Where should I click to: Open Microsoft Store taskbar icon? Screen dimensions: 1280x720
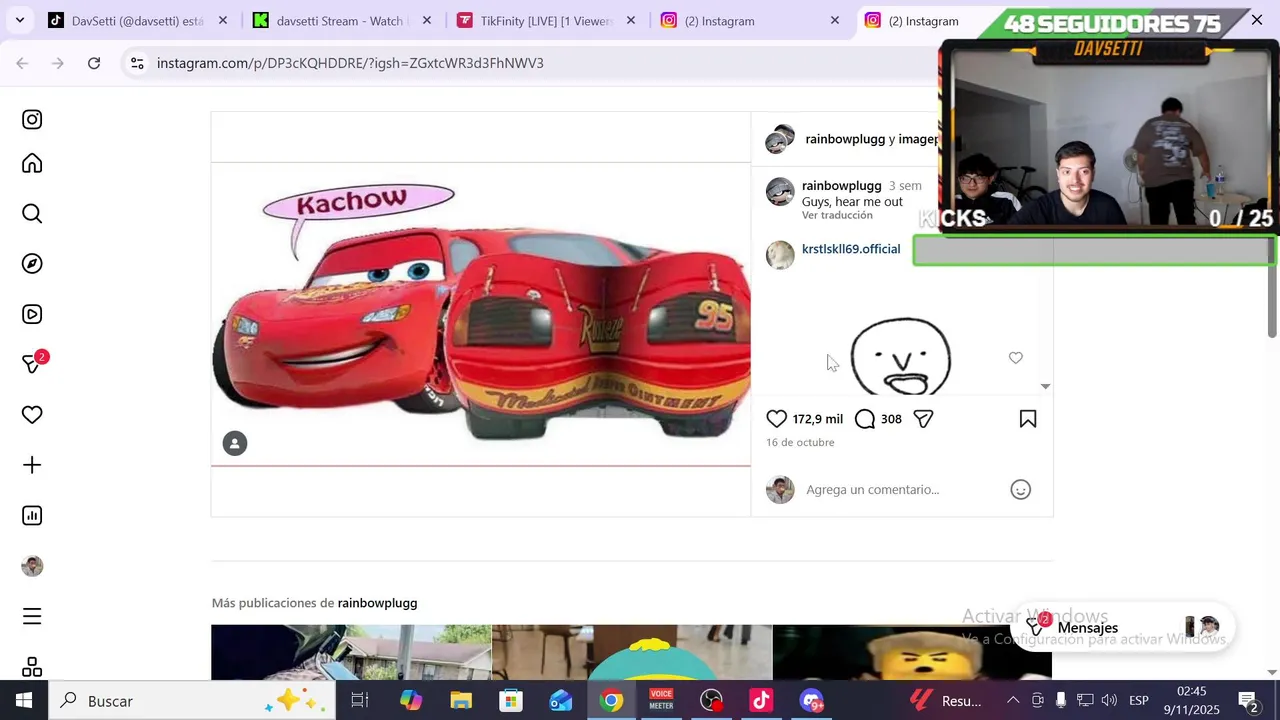pos(511,701)
